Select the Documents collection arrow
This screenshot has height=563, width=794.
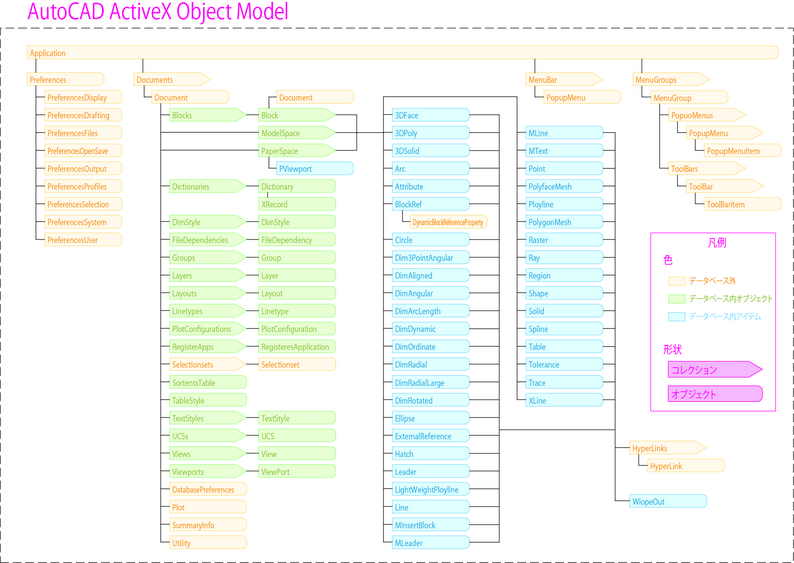[172, 79]
